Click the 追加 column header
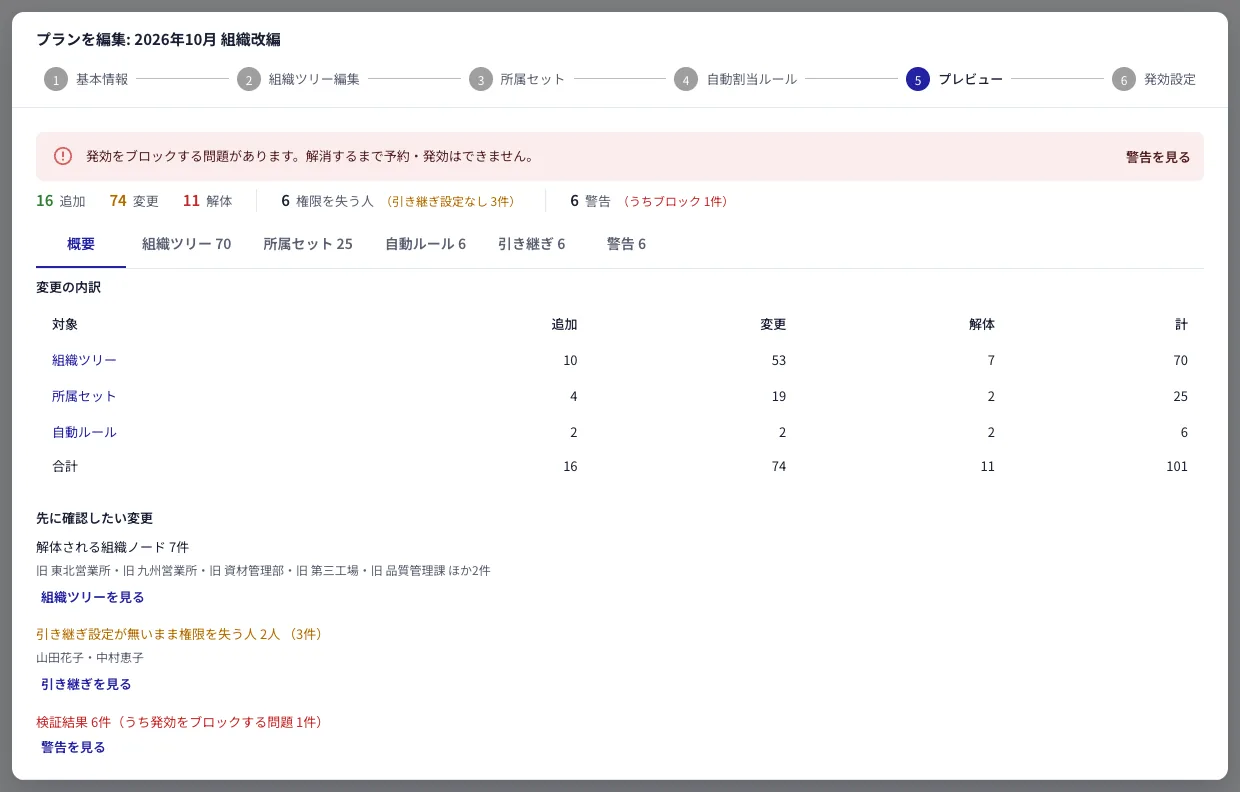1240x792 pixels. [x=564, y=324]
